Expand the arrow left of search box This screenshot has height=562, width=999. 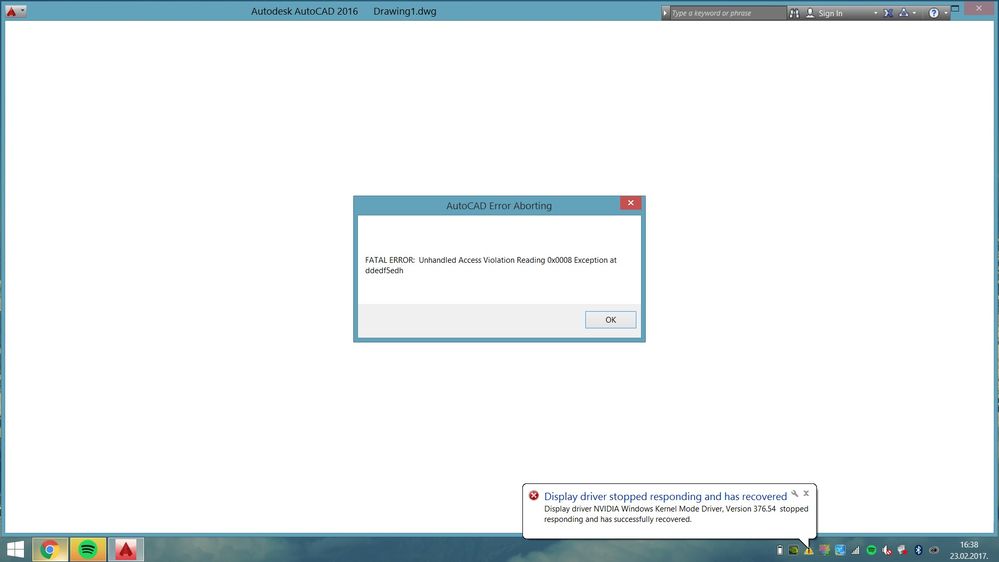pyautogui.click(x=665, y=13)
